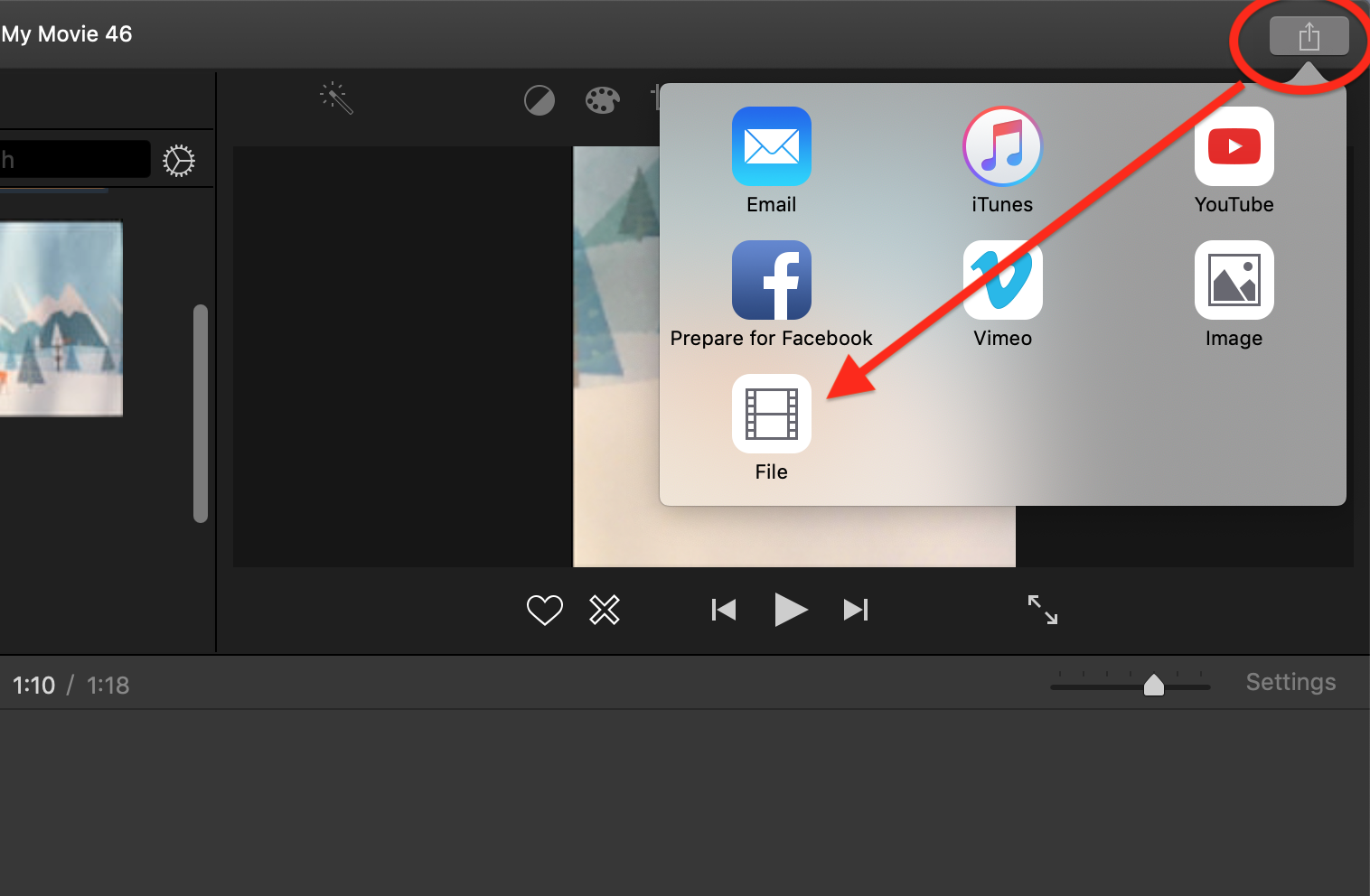1370x896 pixels.
Task: Open browser settings gear
Action: click(179, 161)
